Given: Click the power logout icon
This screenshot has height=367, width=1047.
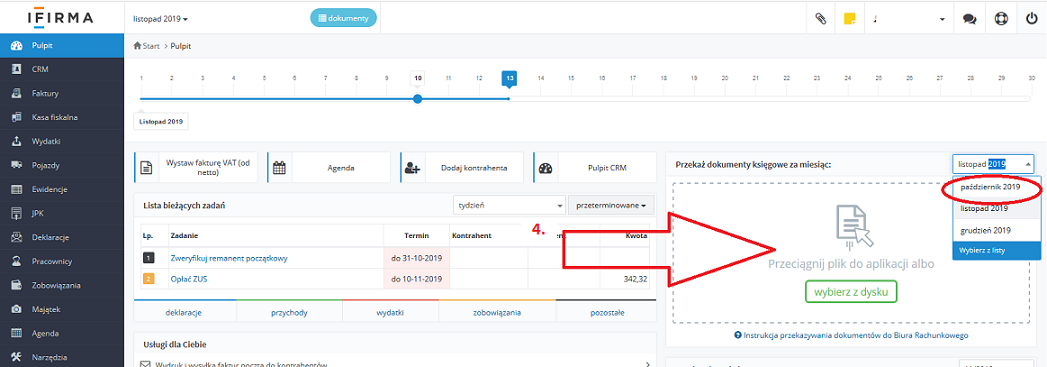Looking at the screenshot, I should tap(1031, 19).
